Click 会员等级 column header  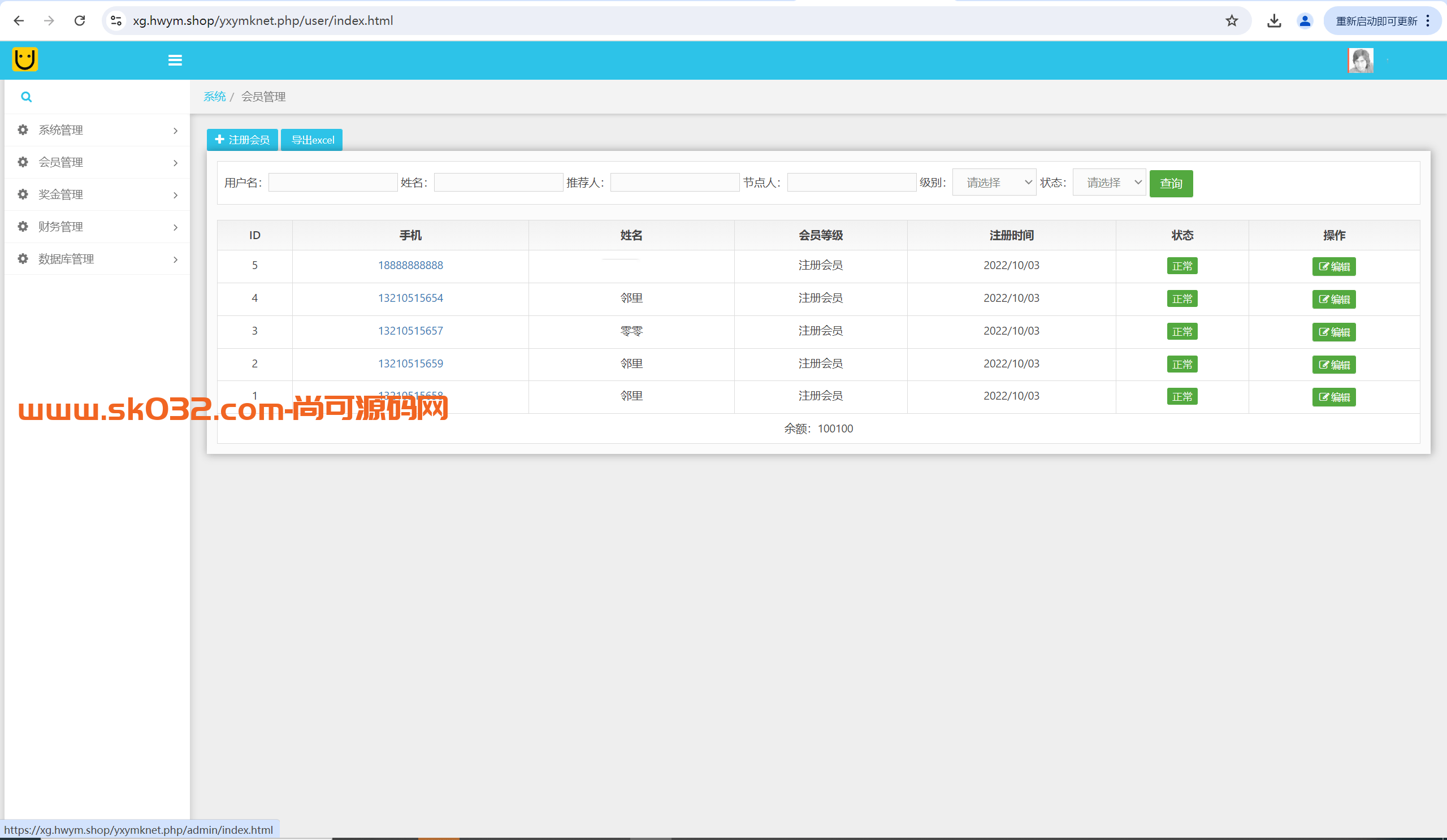821,235
